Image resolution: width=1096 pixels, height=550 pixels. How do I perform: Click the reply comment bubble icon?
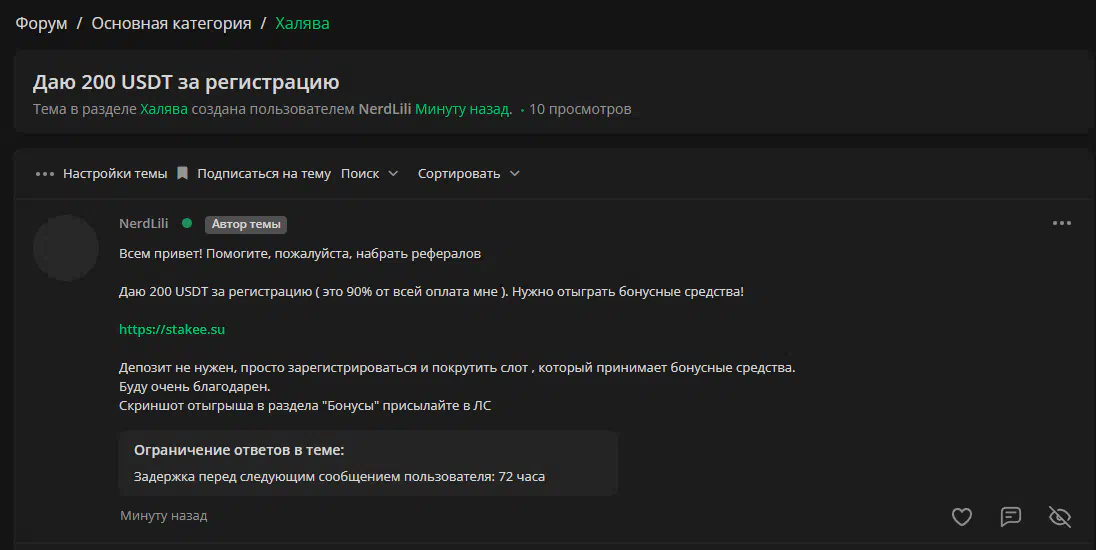point(1011,516)
